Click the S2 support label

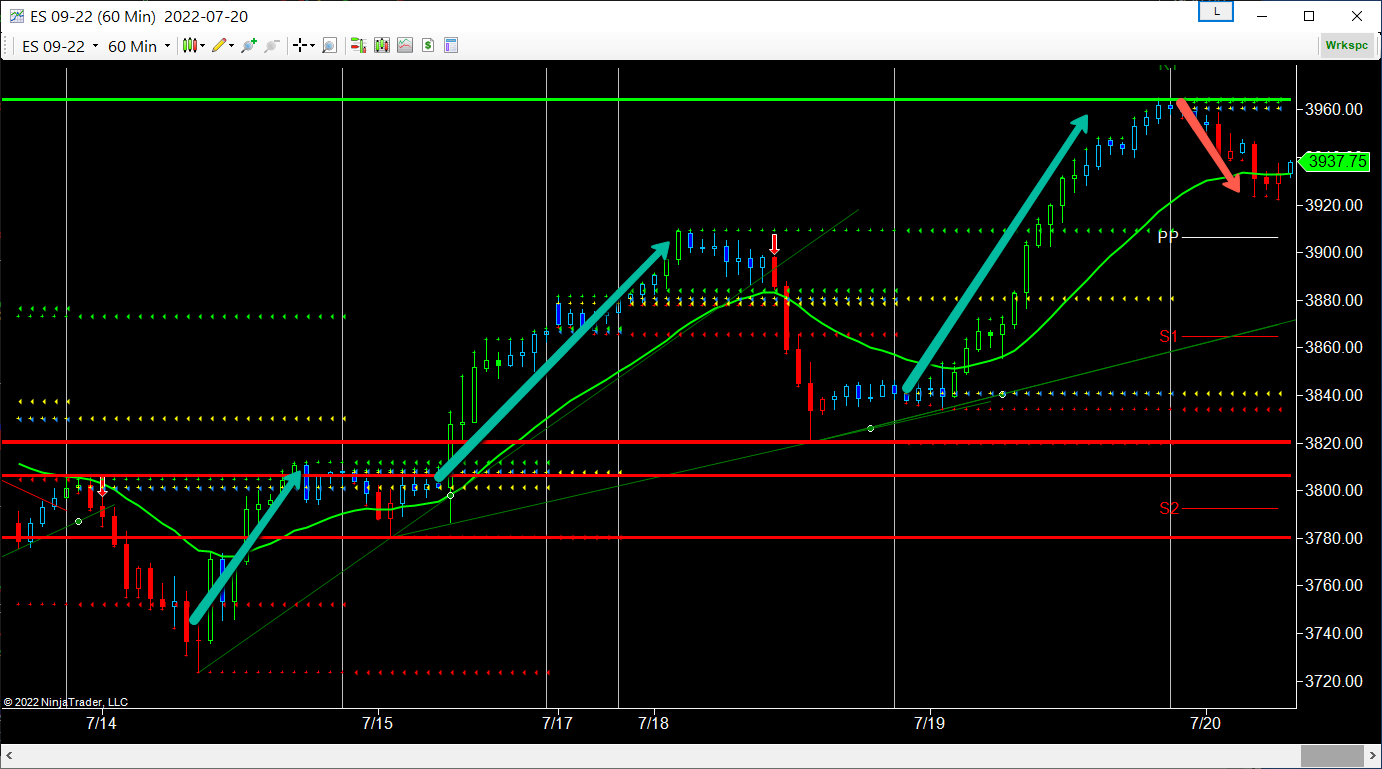tap(1169, 509)
